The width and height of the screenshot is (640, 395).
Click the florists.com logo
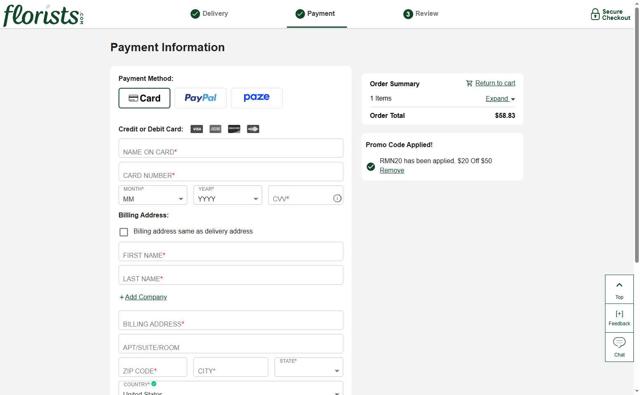[43, 16]
